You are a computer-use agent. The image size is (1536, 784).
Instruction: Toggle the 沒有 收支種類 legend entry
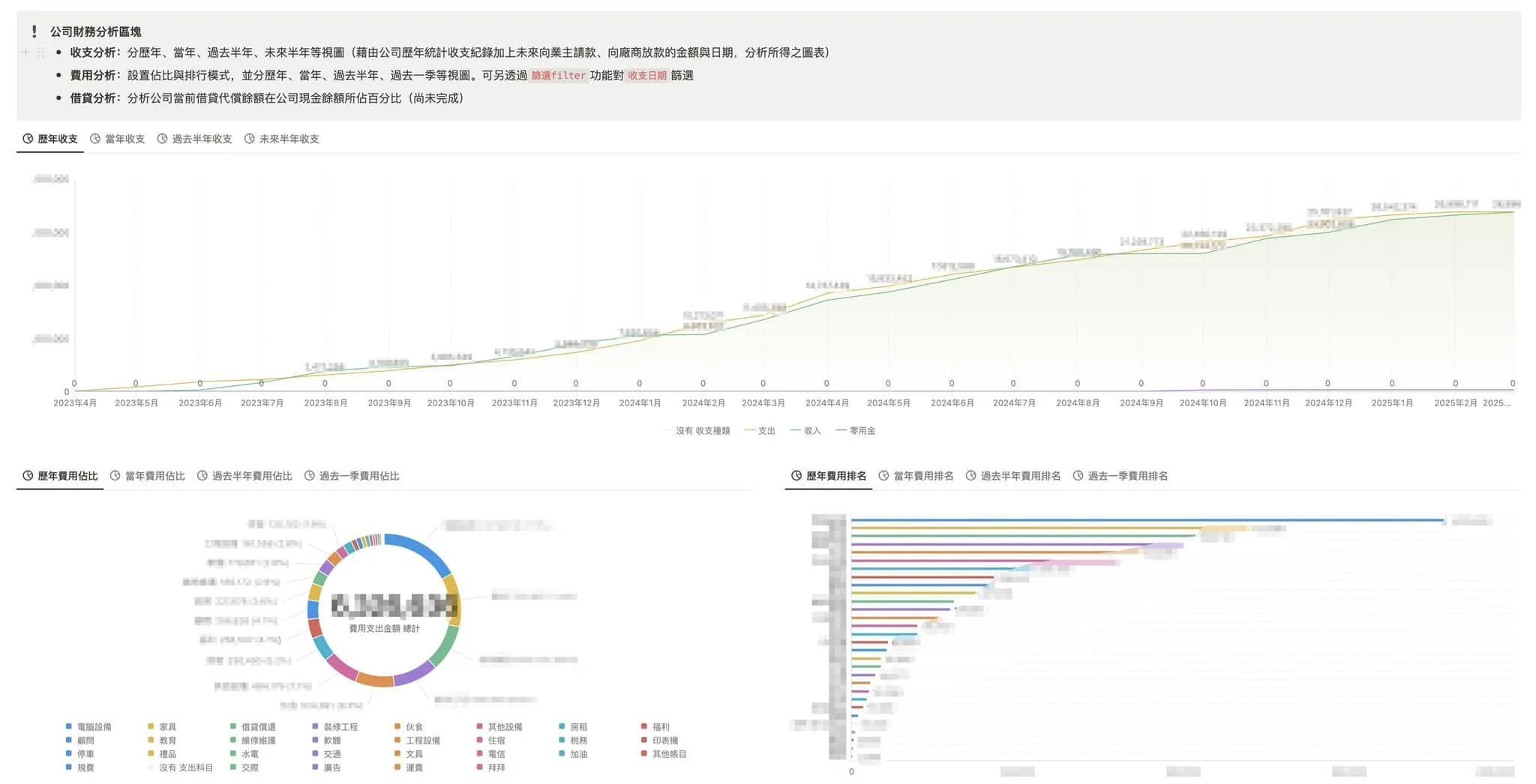point(697,431)
